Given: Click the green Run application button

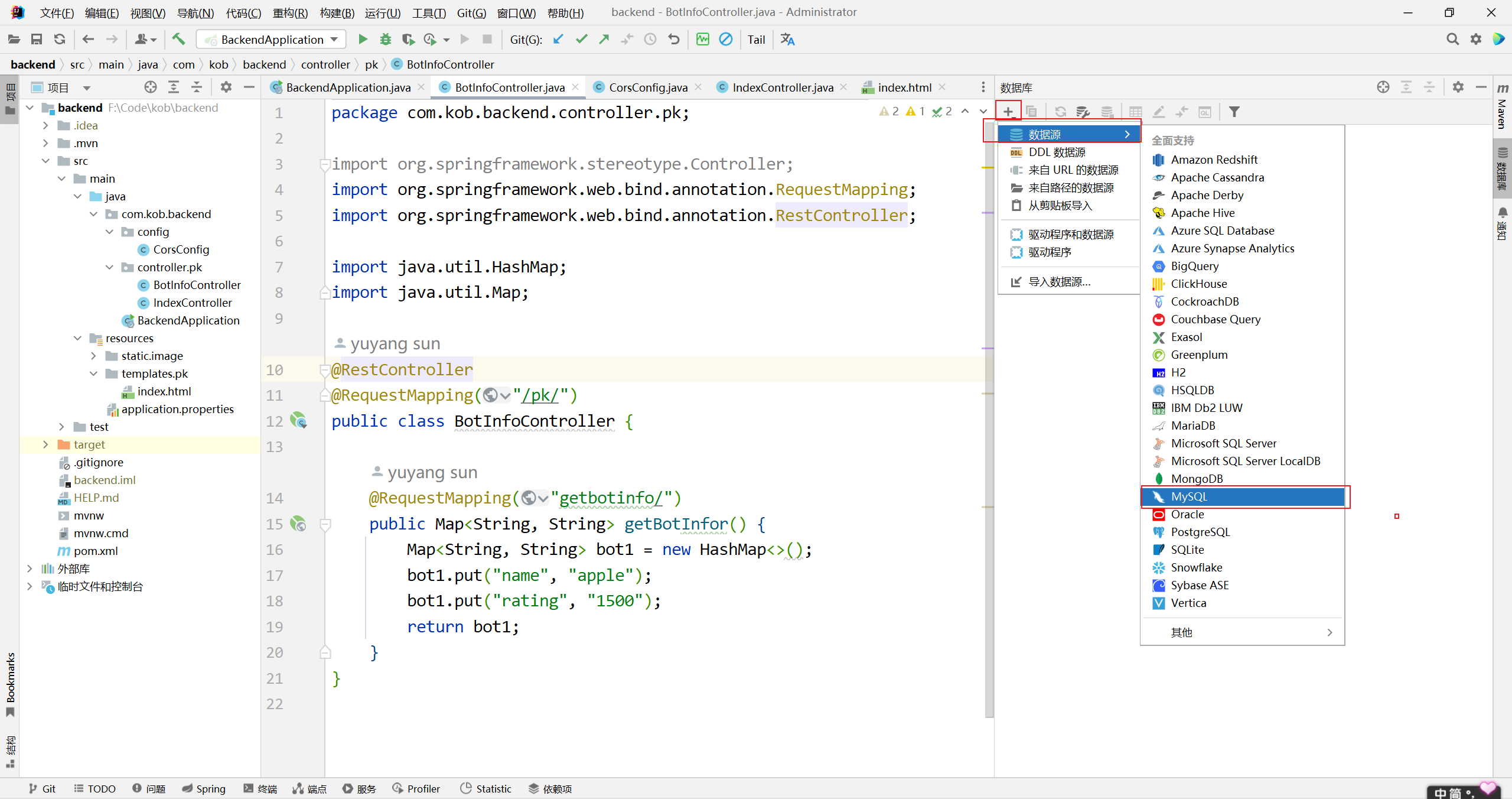Looking at the screenshot, I should click(x=363, y=40).
